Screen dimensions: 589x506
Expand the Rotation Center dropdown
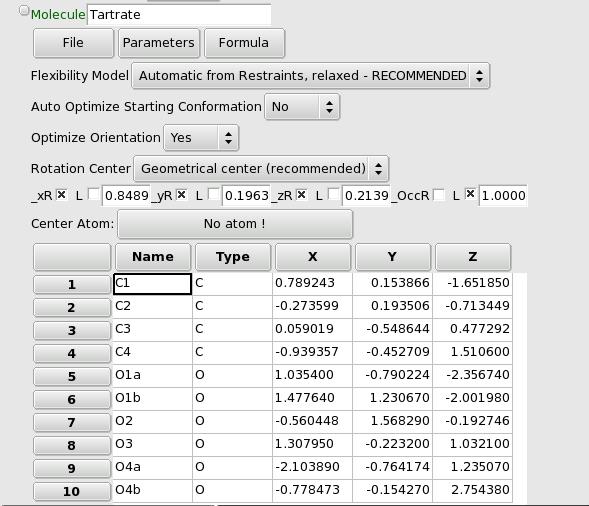261,169
